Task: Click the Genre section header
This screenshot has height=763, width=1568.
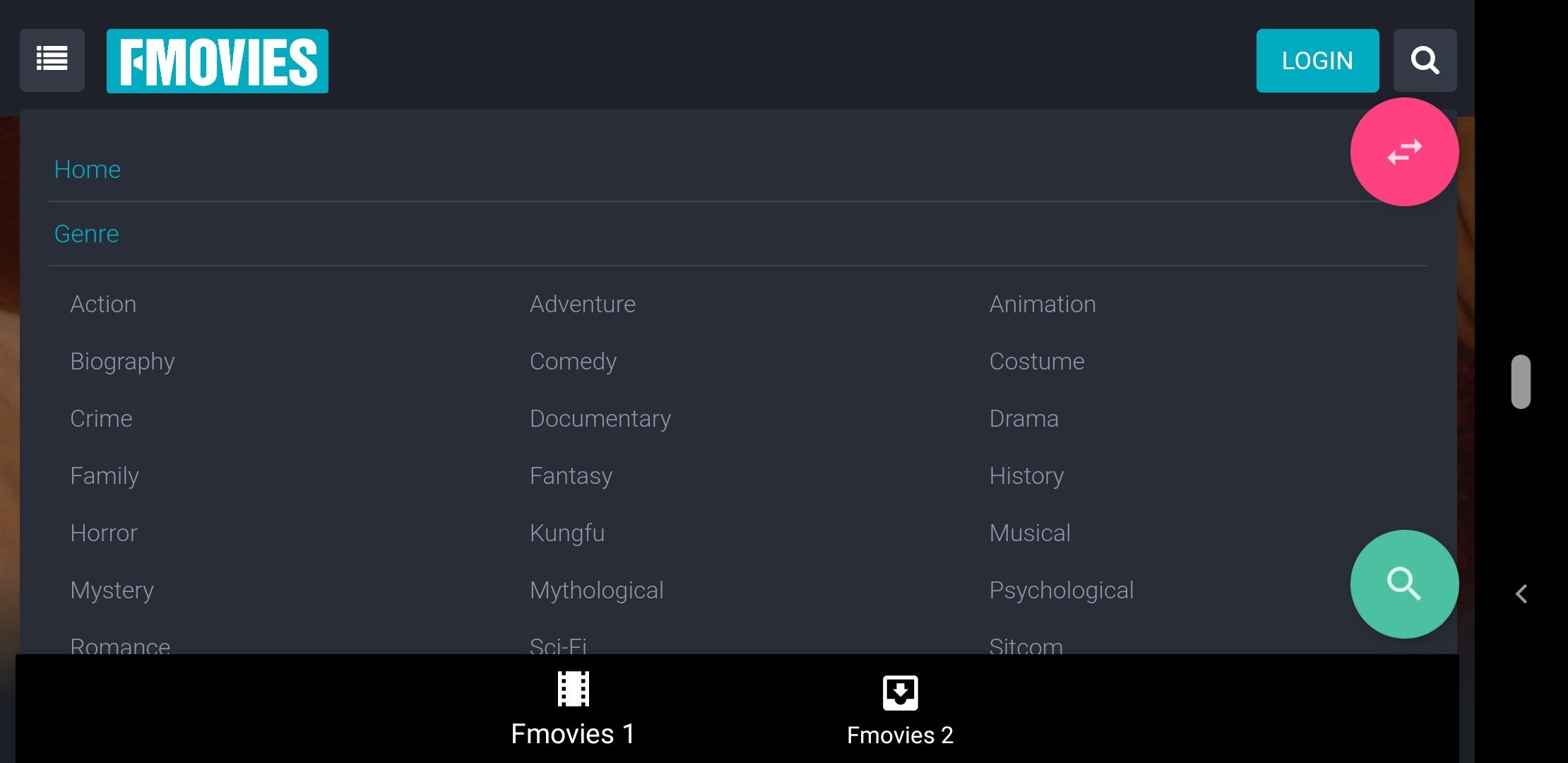Action: pos(86,232)
